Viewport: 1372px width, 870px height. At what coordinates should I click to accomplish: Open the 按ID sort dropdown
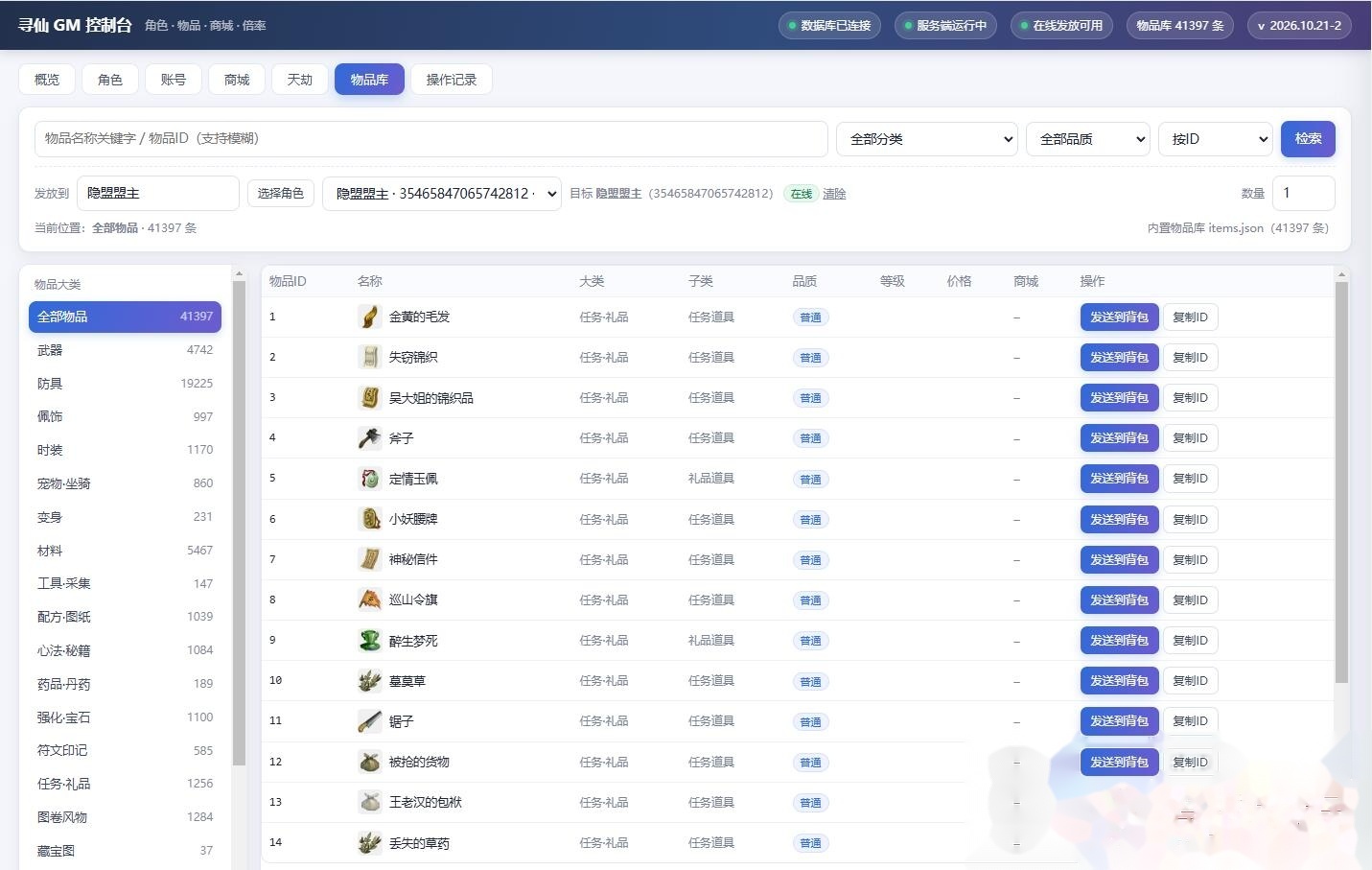coord(1216,139)
